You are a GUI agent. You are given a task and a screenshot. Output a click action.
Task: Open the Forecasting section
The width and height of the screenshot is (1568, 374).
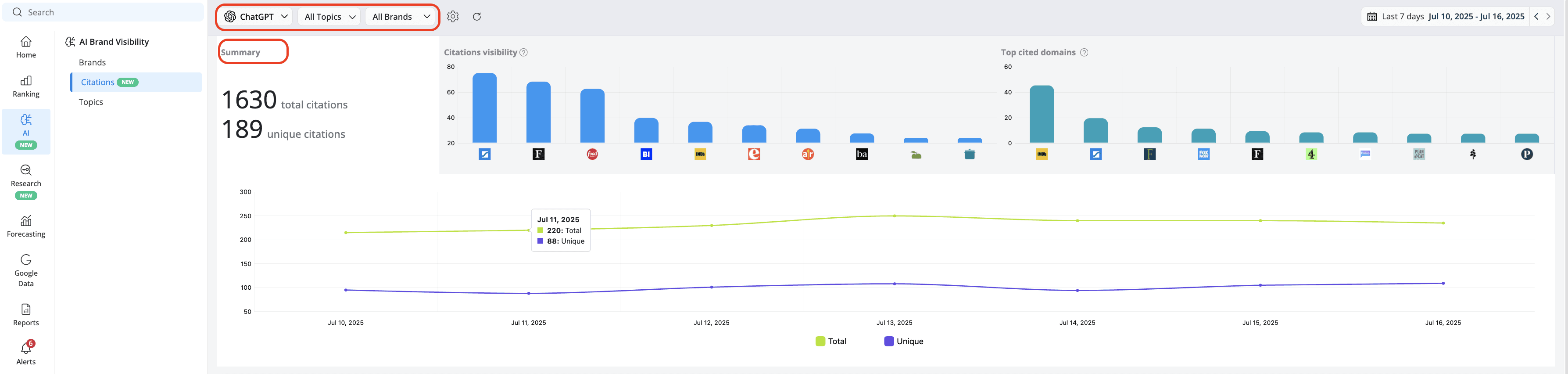25,227
